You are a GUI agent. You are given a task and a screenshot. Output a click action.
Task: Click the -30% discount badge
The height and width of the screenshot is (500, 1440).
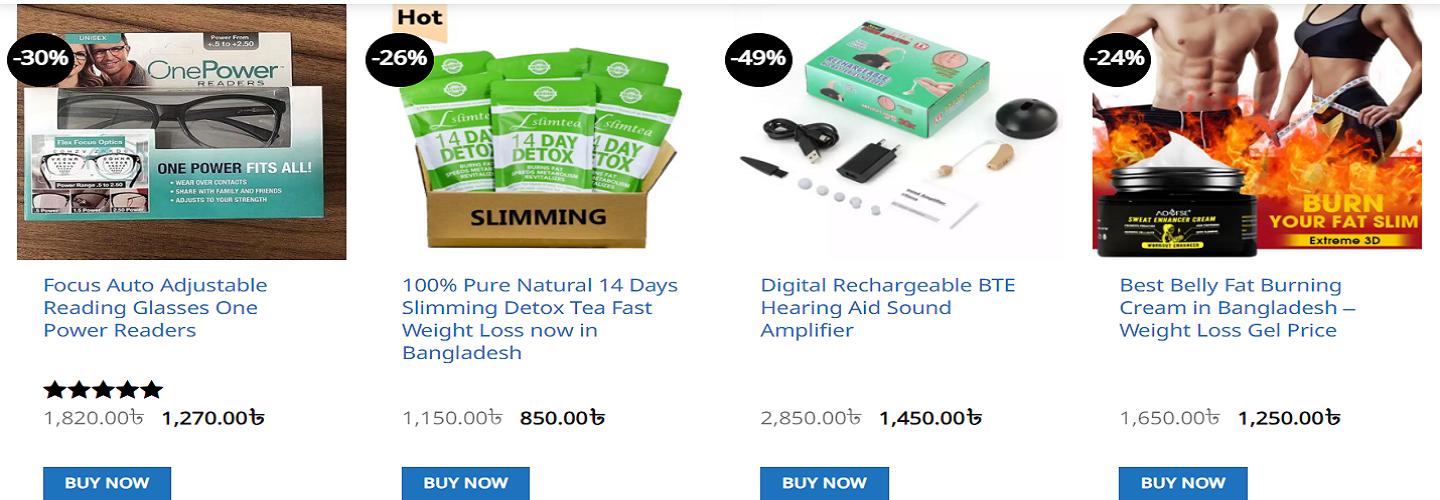coord(41,58)
